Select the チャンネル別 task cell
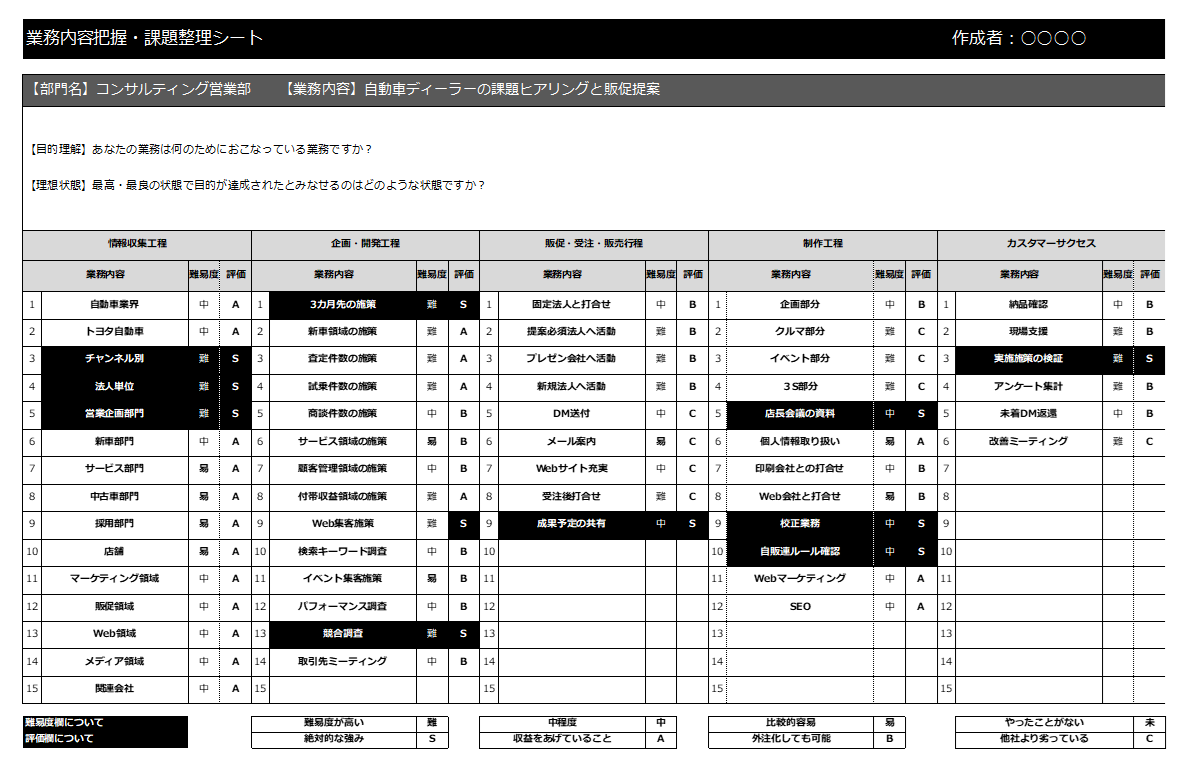Viewport: 1189px width, 765px height. (x=114, y=358)
